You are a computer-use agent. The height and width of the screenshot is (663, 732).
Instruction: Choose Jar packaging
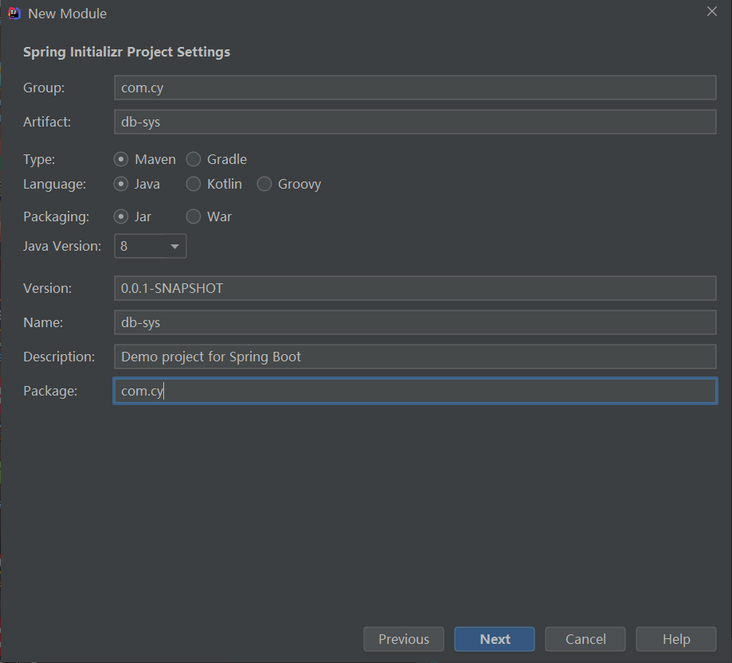point(121,216)
